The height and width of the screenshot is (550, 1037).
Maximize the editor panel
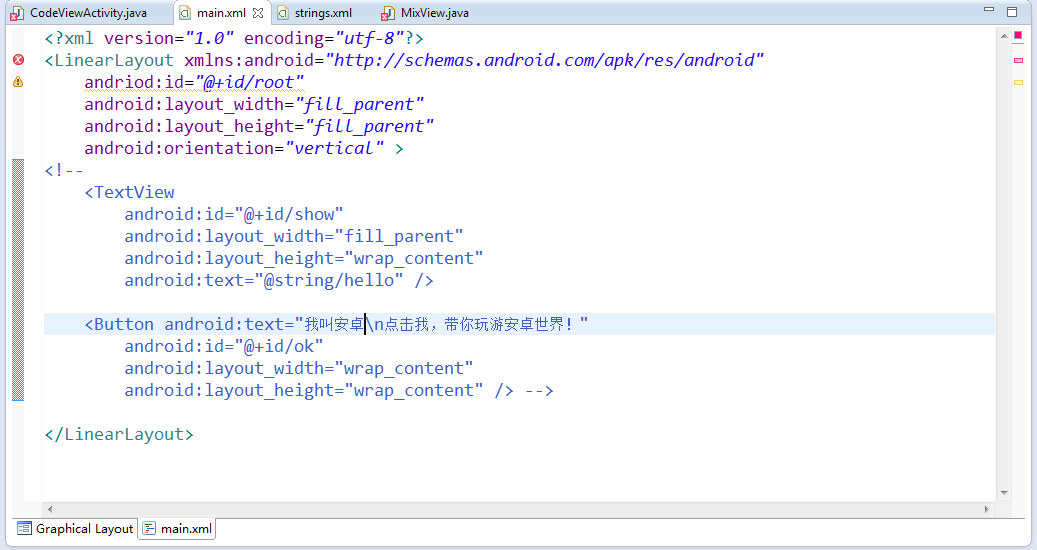pyautogui.click(x=1012, y=12)
